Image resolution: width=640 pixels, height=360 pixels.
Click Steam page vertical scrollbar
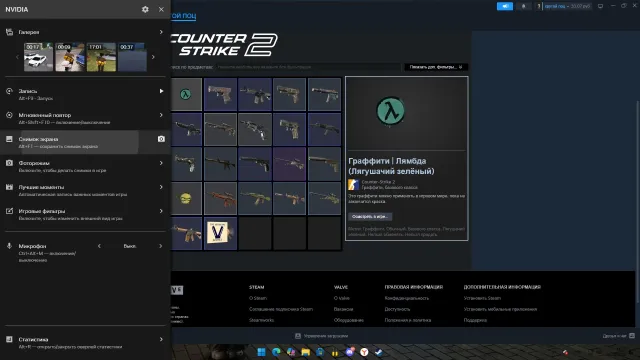637,202
